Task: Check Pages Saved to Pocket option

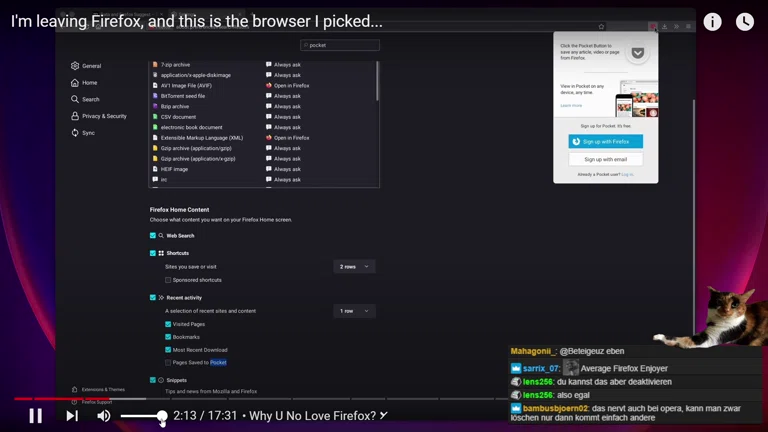Action: (x=168, y=363)
